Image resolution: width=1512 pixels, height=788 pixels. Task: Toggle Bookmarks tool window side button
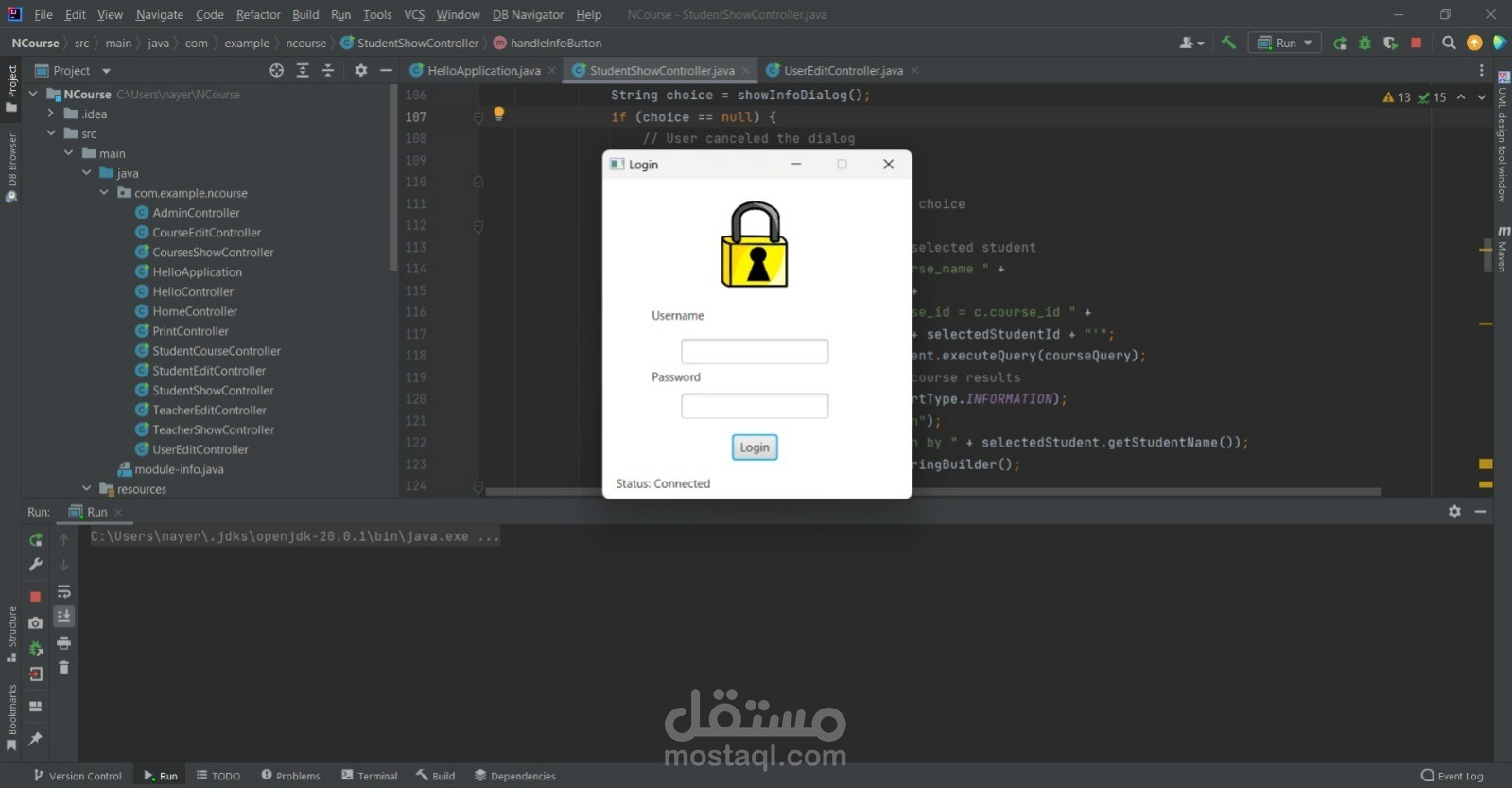pyautogui.click(x=11, y=717)
